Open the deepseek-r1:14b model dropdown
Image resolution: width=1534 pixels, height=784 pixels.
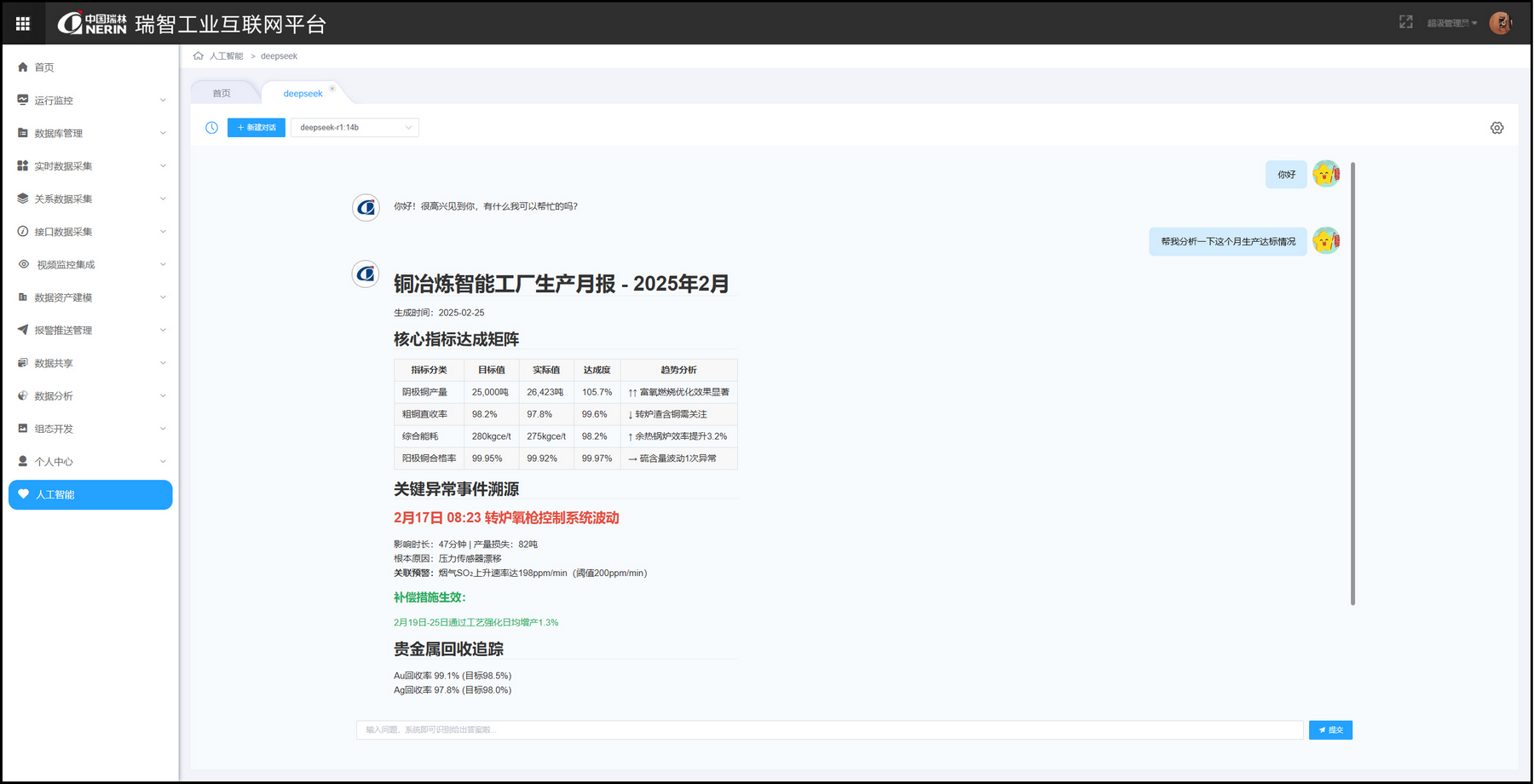click(355, 128)
